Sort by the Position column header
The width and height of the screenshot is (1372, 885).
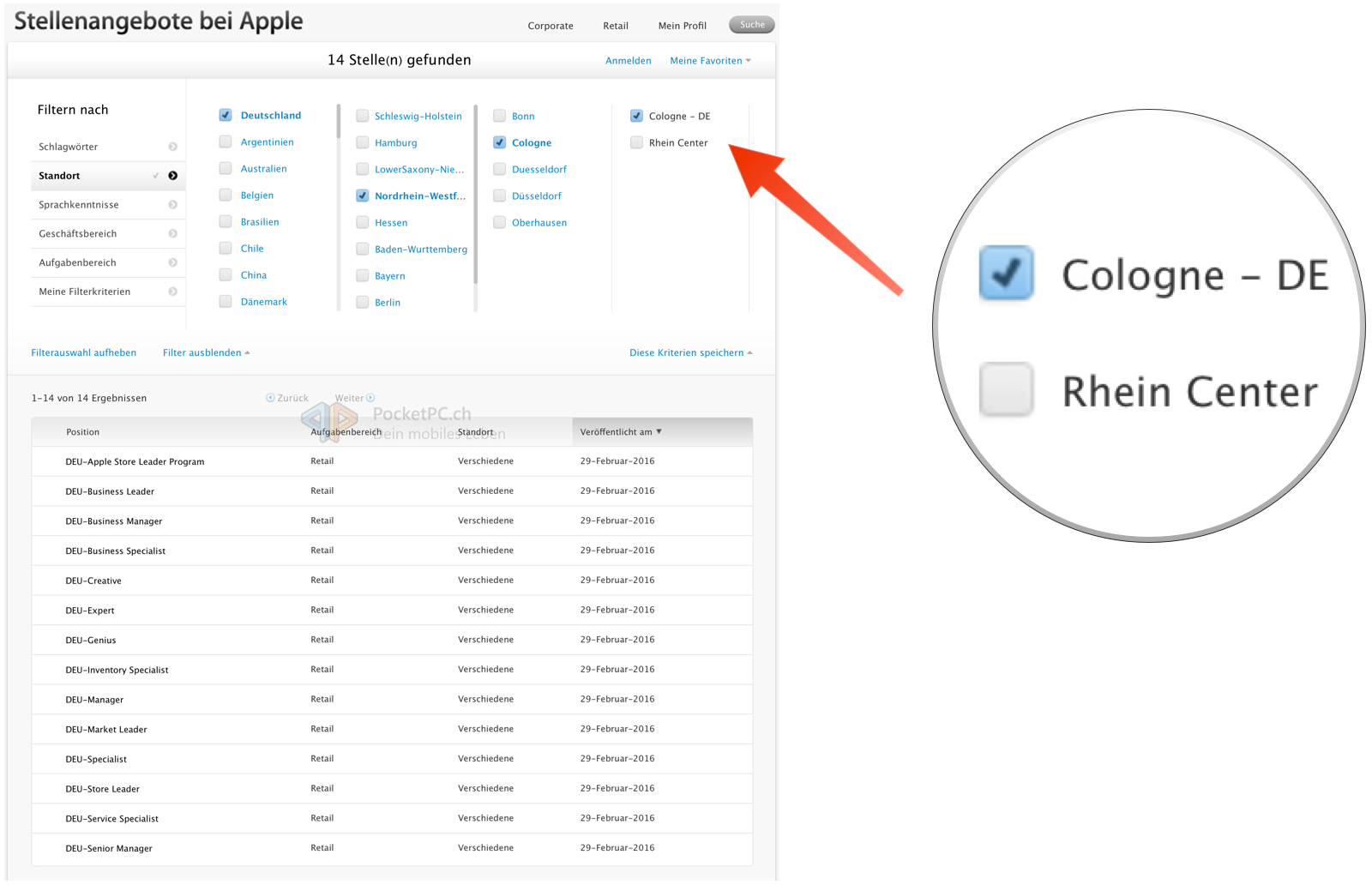[83, 432]
